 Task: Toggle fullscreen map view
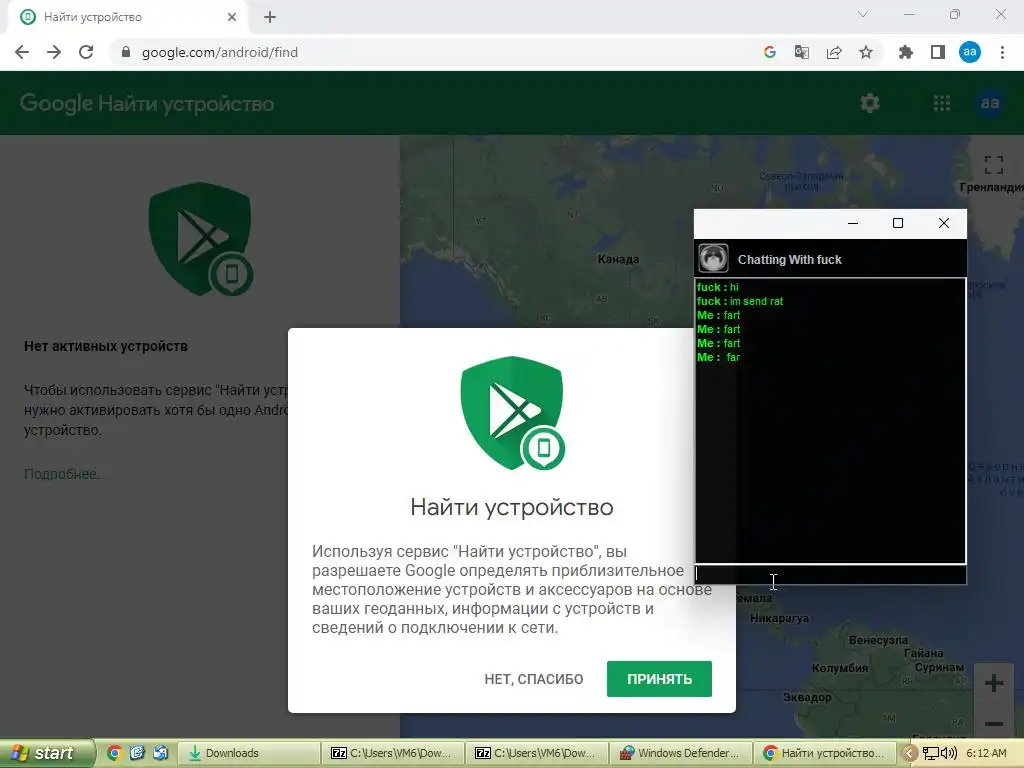click(994, 165)
